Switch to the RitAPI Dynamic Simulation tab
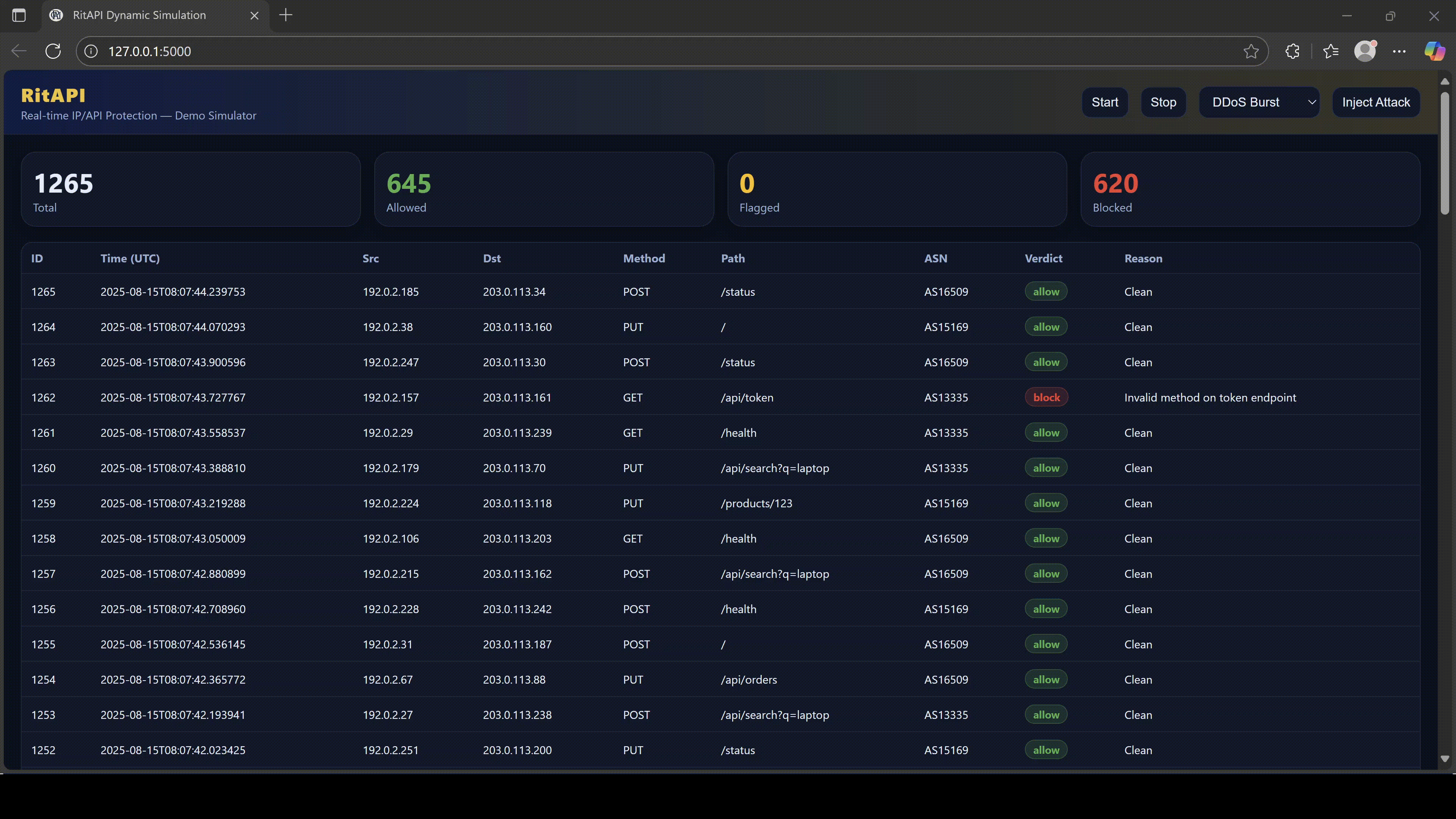1456x819 pixels. click(140, 15)
